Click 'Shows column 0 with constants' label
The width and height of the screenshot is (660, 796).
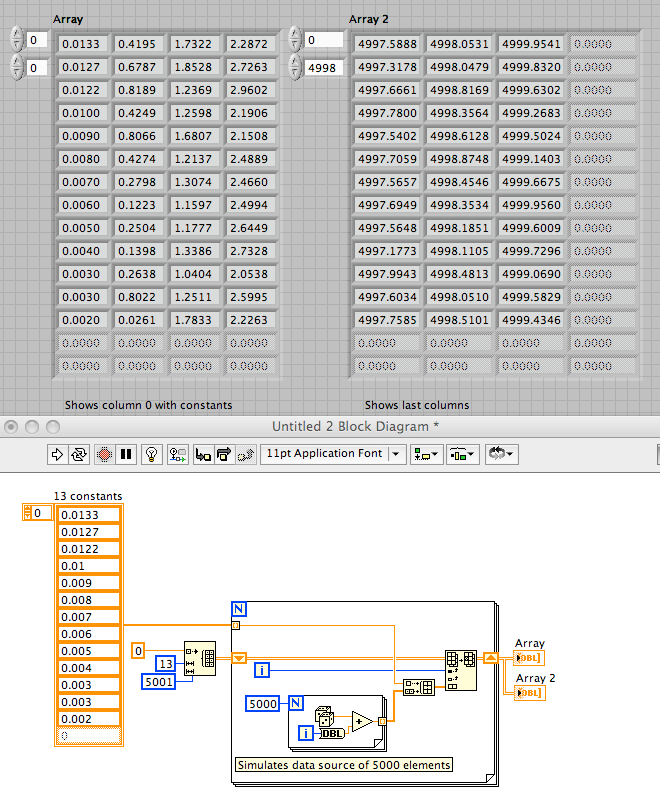pyautogui.click(x=148, y=405)
